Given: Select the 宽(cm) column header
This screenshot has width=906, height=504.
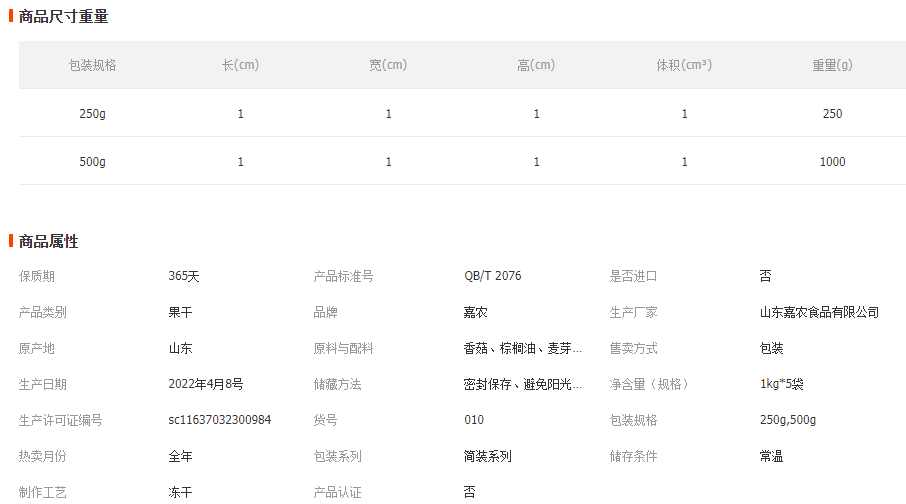Looking at the screenshot, I should coord(388,65).
